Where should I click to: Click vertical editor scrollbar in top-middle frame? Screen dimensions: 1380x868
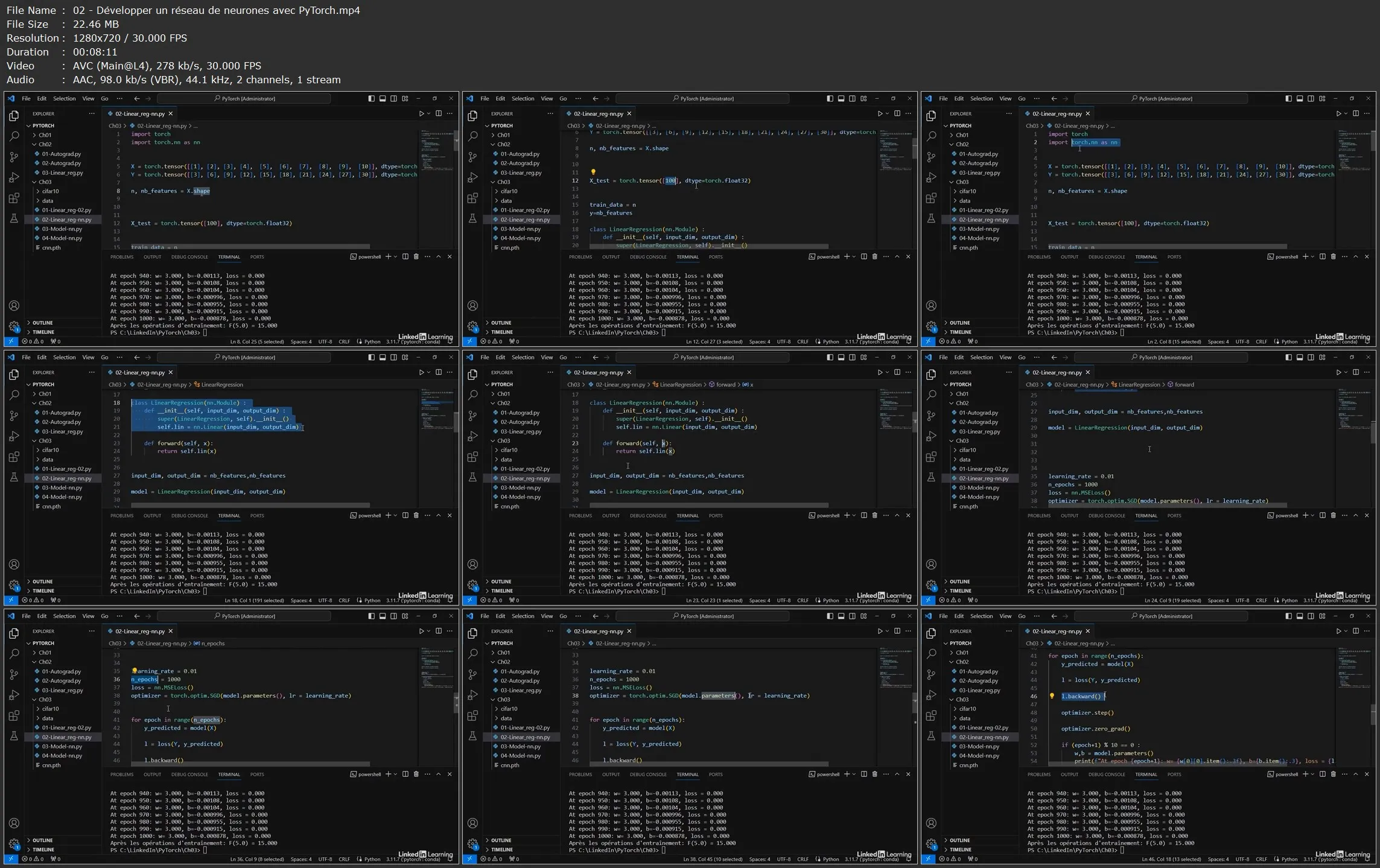(x=914, y=148)
